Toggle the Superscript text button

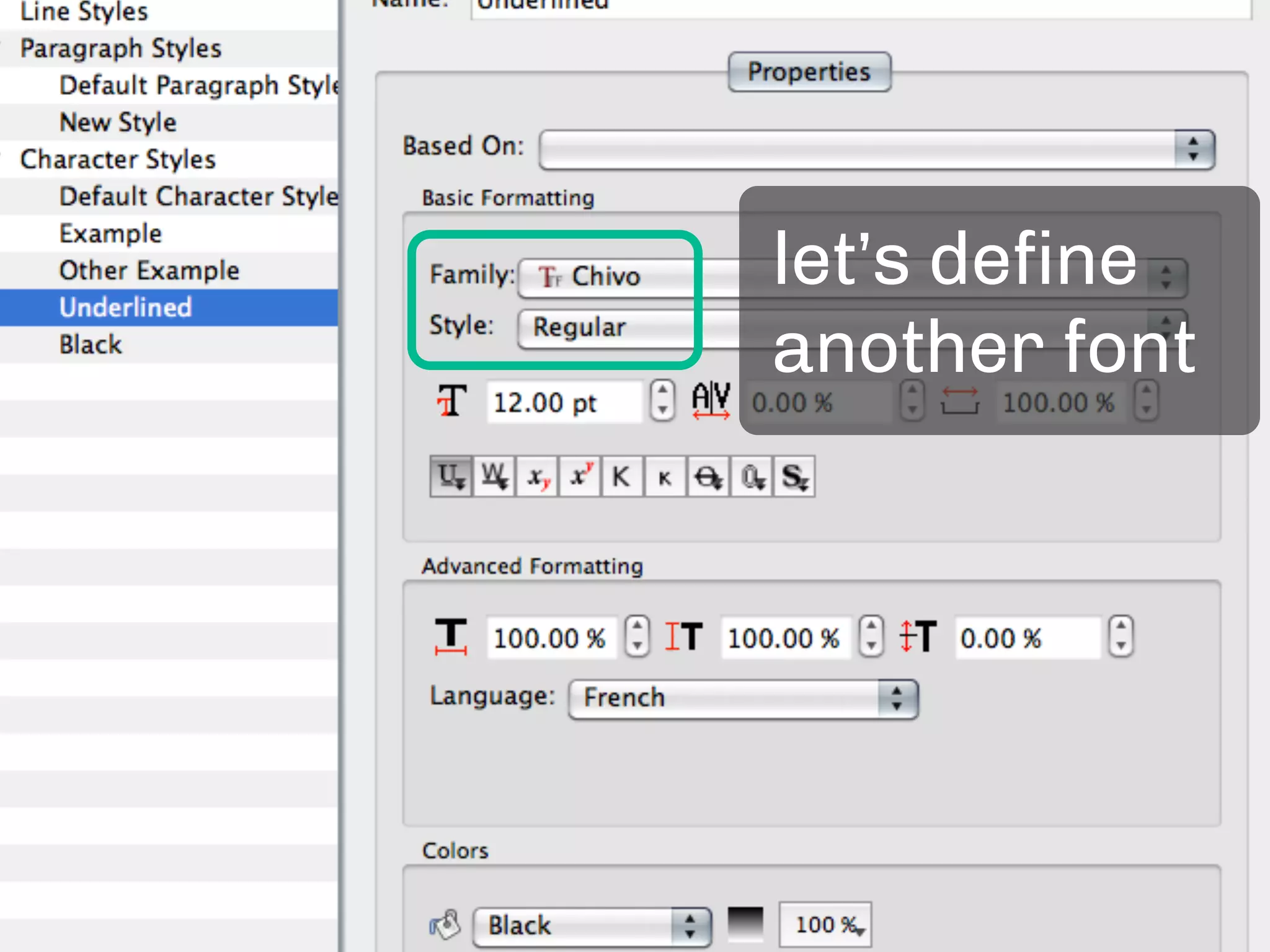pos(580,477)
